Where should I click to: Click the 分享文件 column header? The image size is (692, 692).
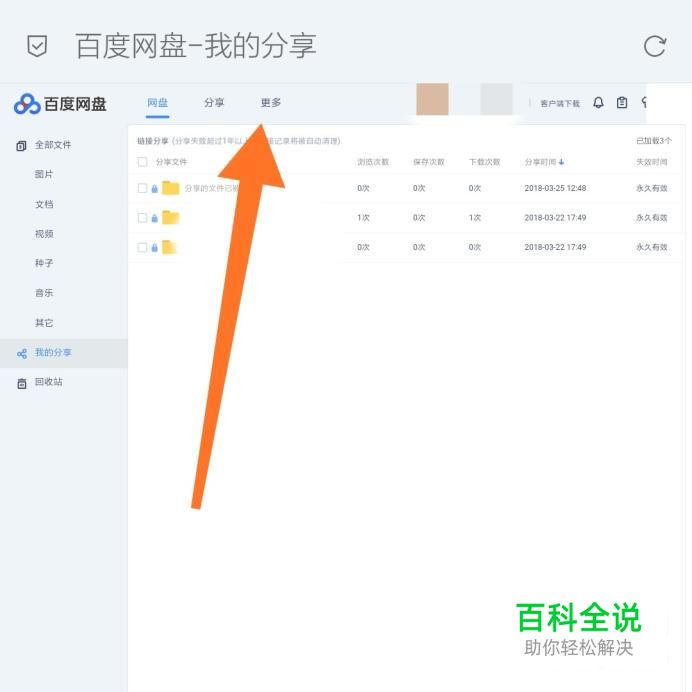click(171, 162)
